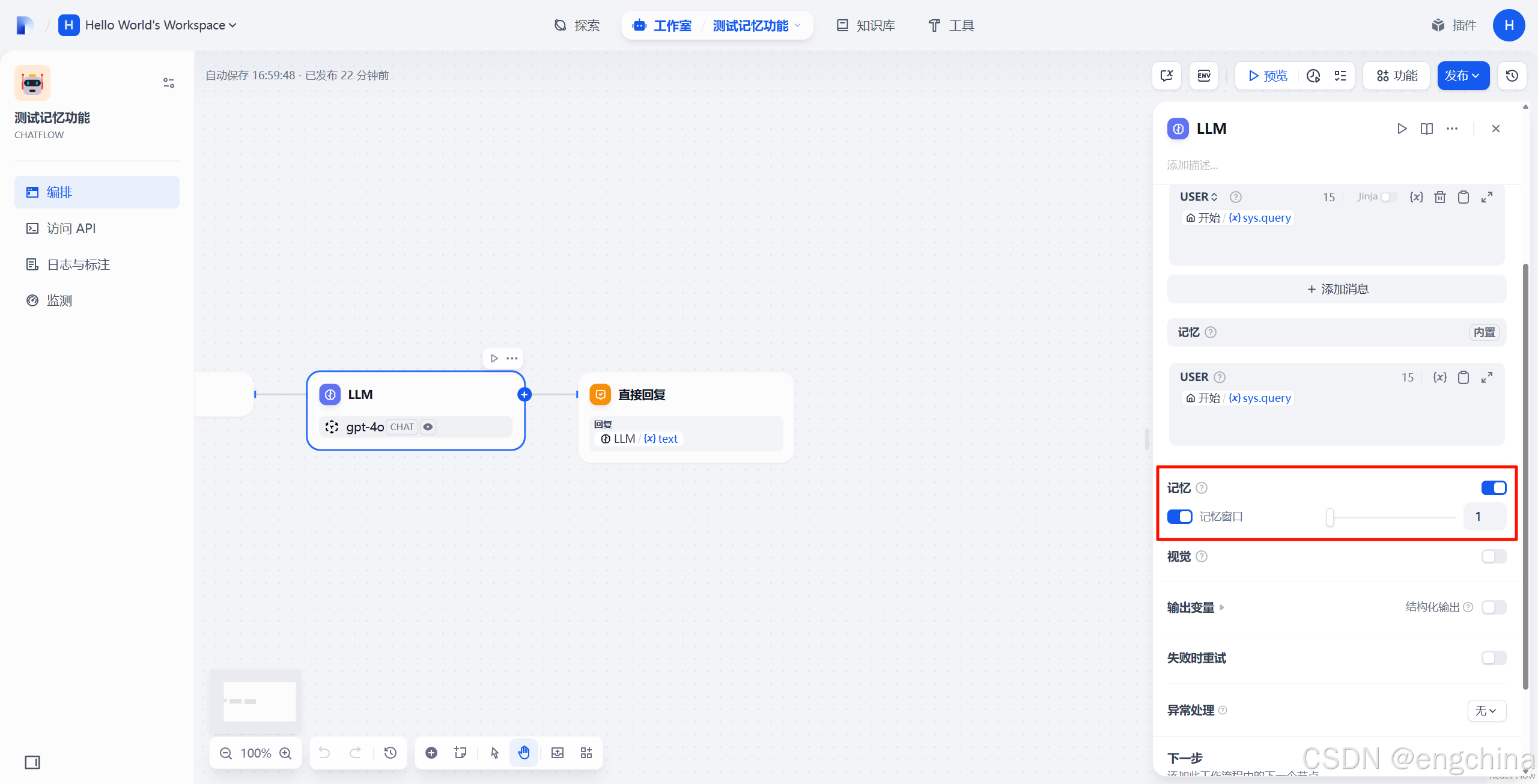Open 异常处理 dropdown showing 无
Viewport: 1538px width, 784px height.
point(1486,711)
